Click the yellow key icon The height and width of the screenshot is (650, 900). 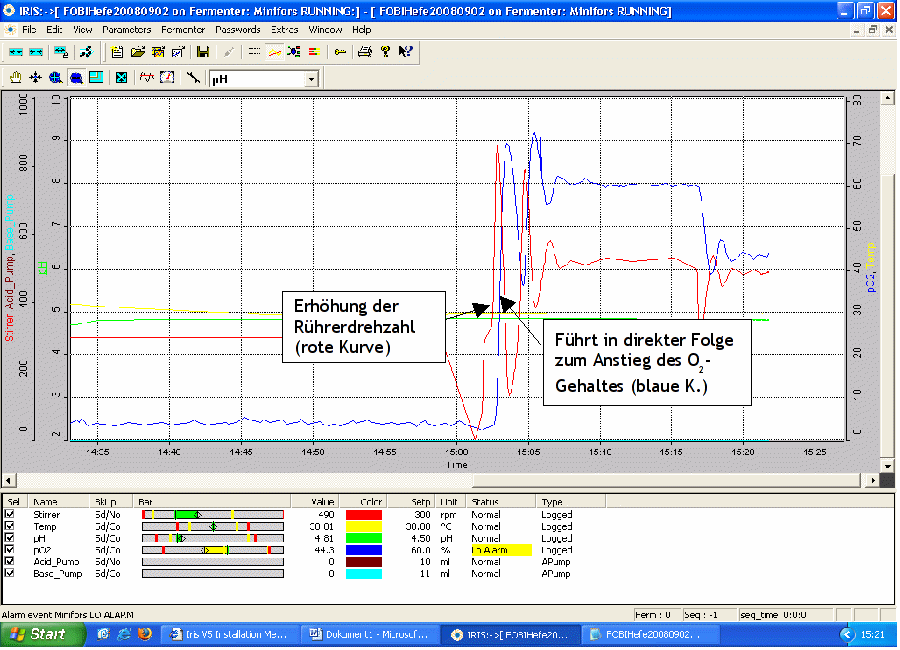(340, 52)
